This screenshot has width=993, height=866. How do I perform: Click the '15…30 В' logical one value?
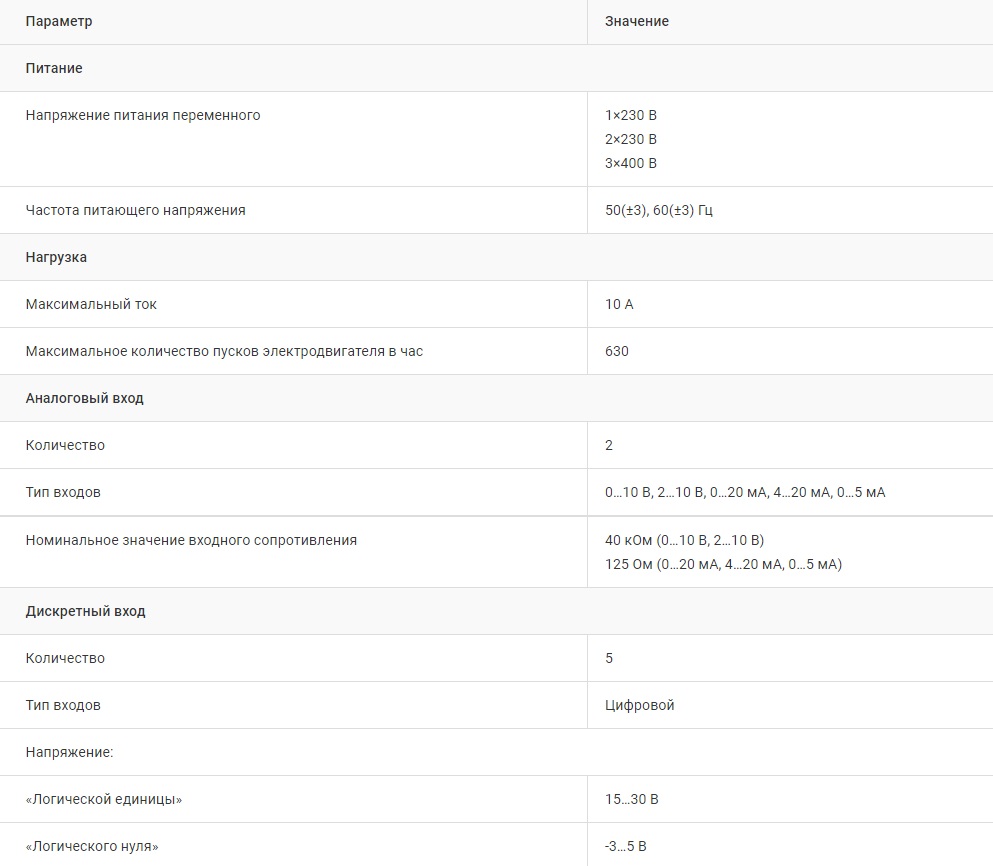pyautogui.click(x=632, y=799)
